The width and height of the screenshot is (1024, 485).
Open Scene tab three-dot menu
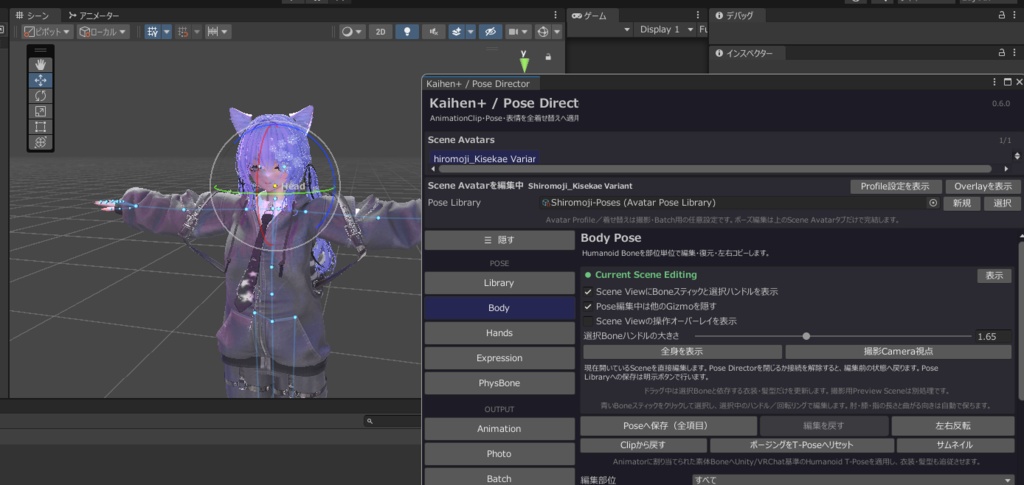pyautogui.click(x=556, y=15)
